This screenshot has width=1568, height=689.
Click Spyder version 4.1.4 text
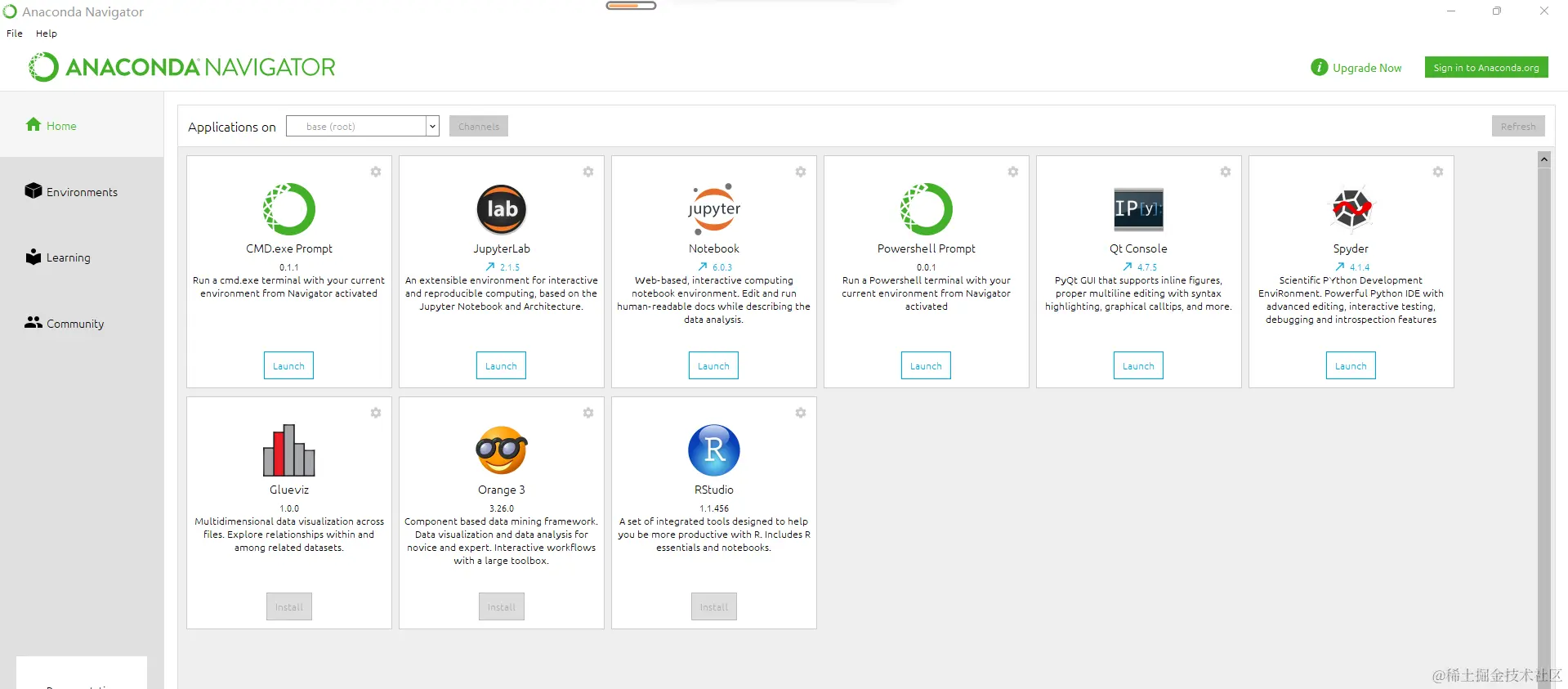1360,267
